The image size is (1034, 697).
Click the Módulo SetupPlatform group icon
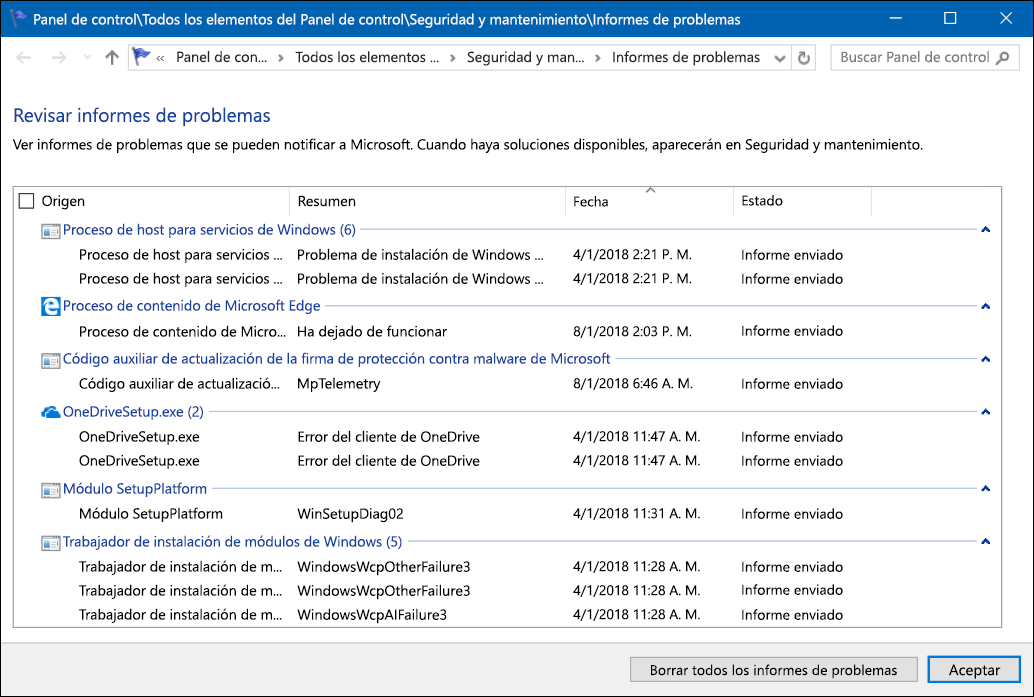click(51, 489)
